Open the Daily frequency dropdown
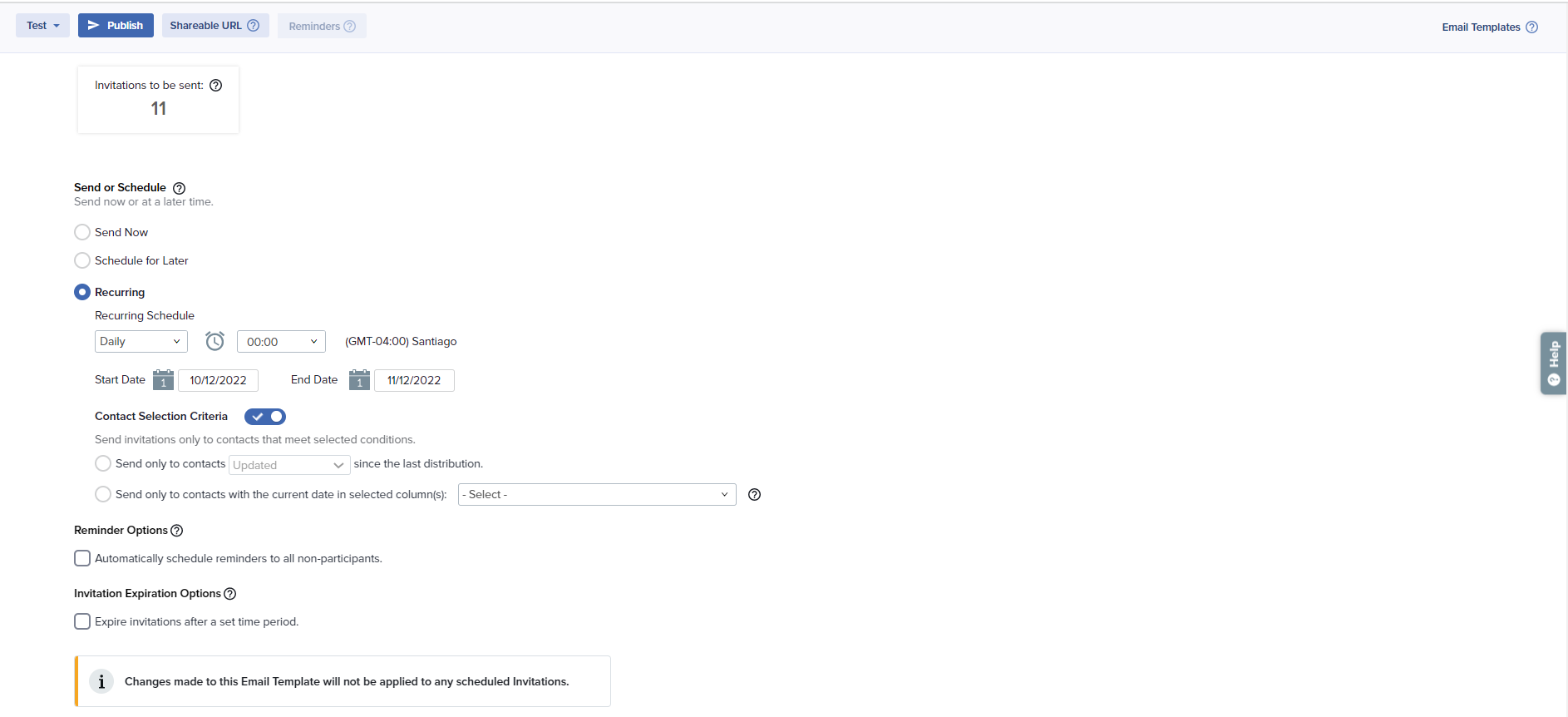 point(141,342)
